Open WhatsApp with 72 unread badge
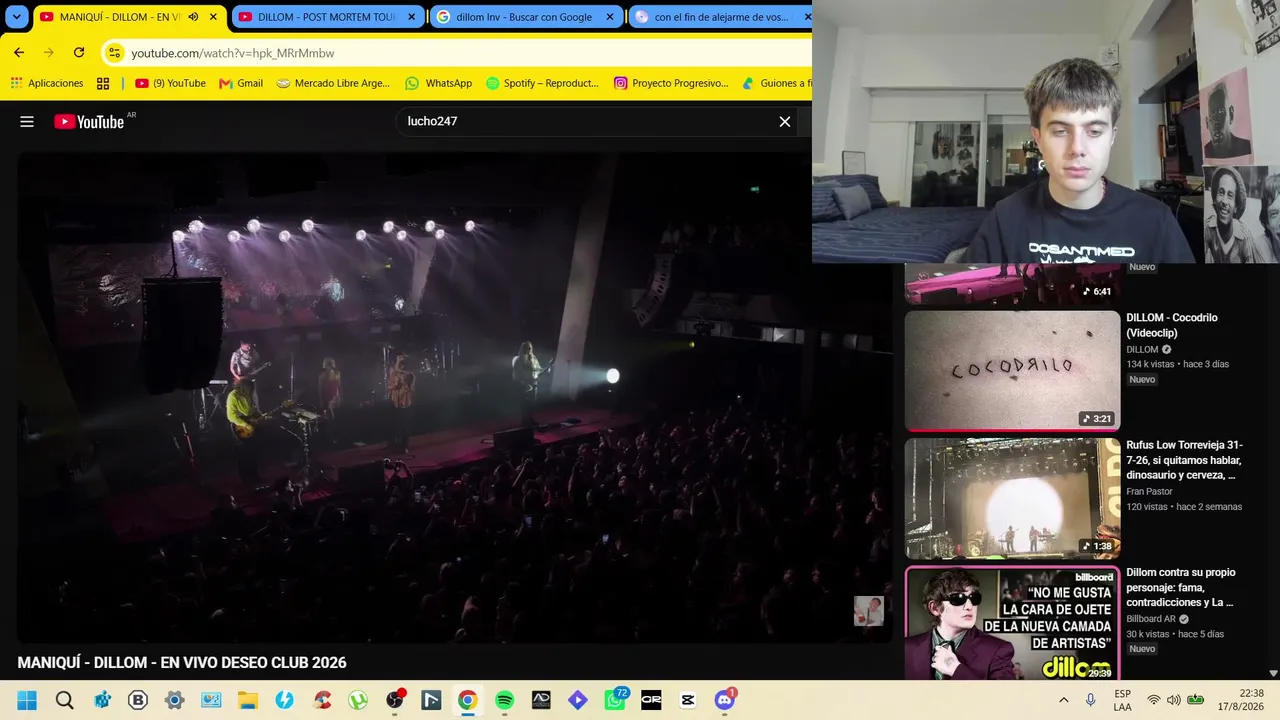Viewport: 1280px width, 720px height. [x=615, y=700]
